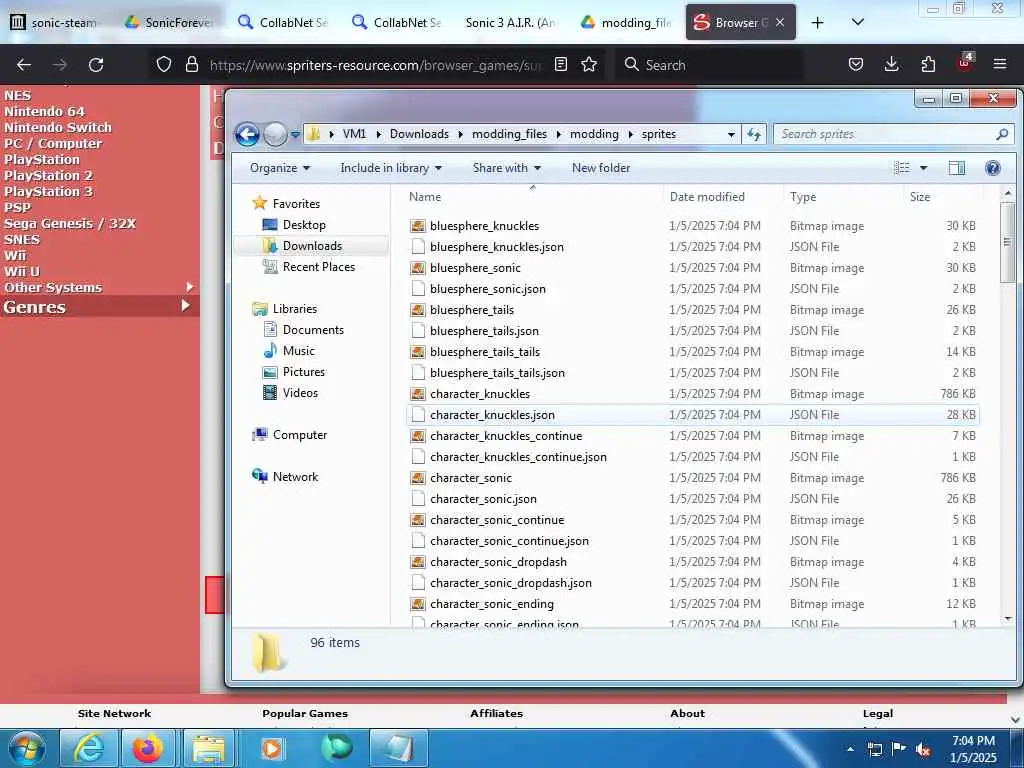The height and width of the screenshot is (768, 1024).
Task: Toggle the preview pane icon
Action: coord(956,168)
